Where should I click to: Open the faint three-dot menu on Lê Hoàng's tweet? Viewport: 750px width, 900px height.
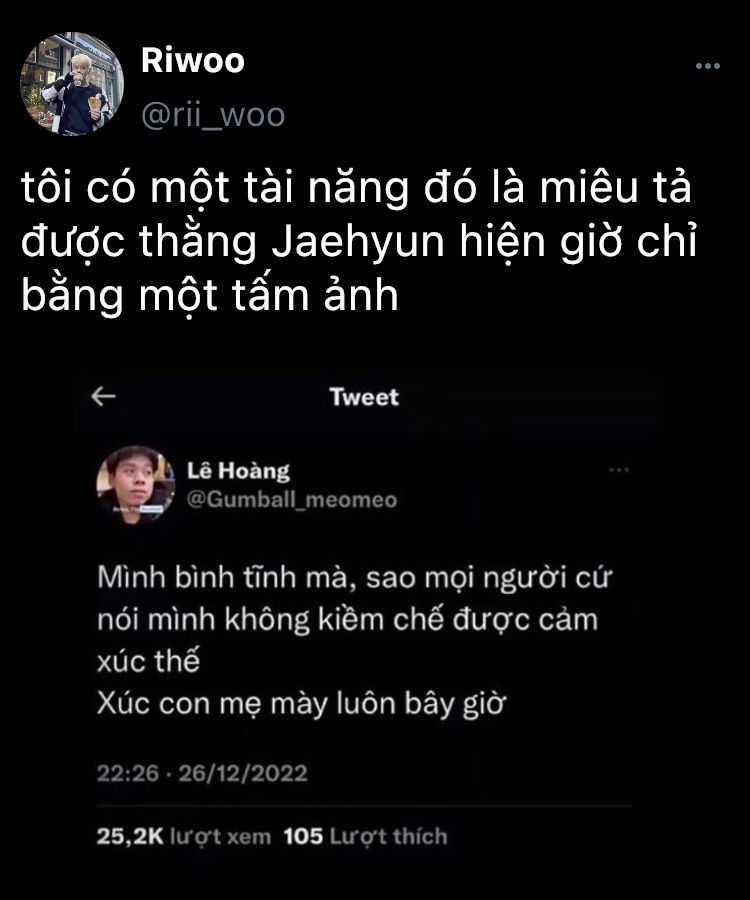click(x=619, y=470)
